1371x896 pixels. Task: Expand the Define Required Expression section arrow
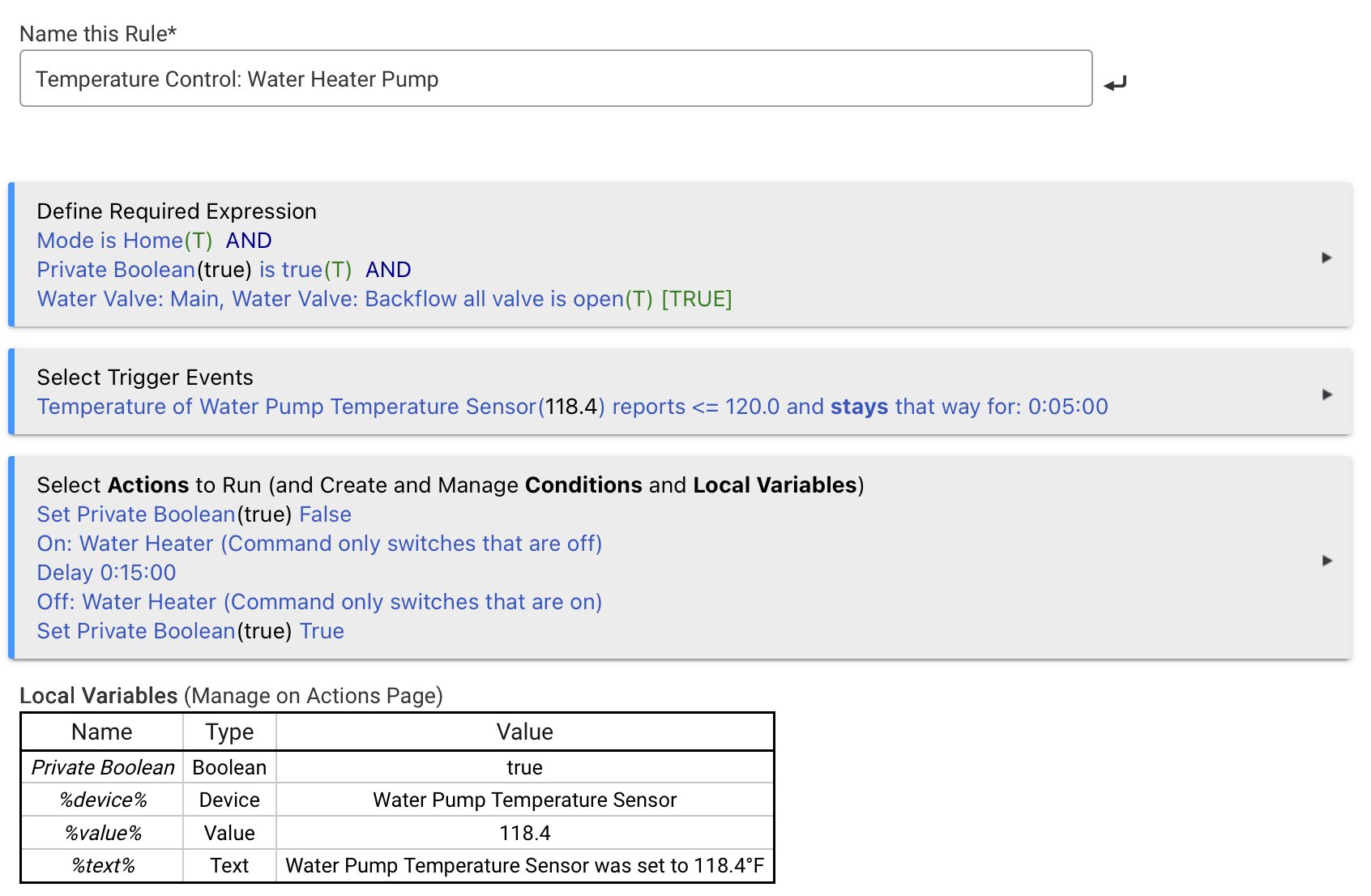pos(1326,258)
